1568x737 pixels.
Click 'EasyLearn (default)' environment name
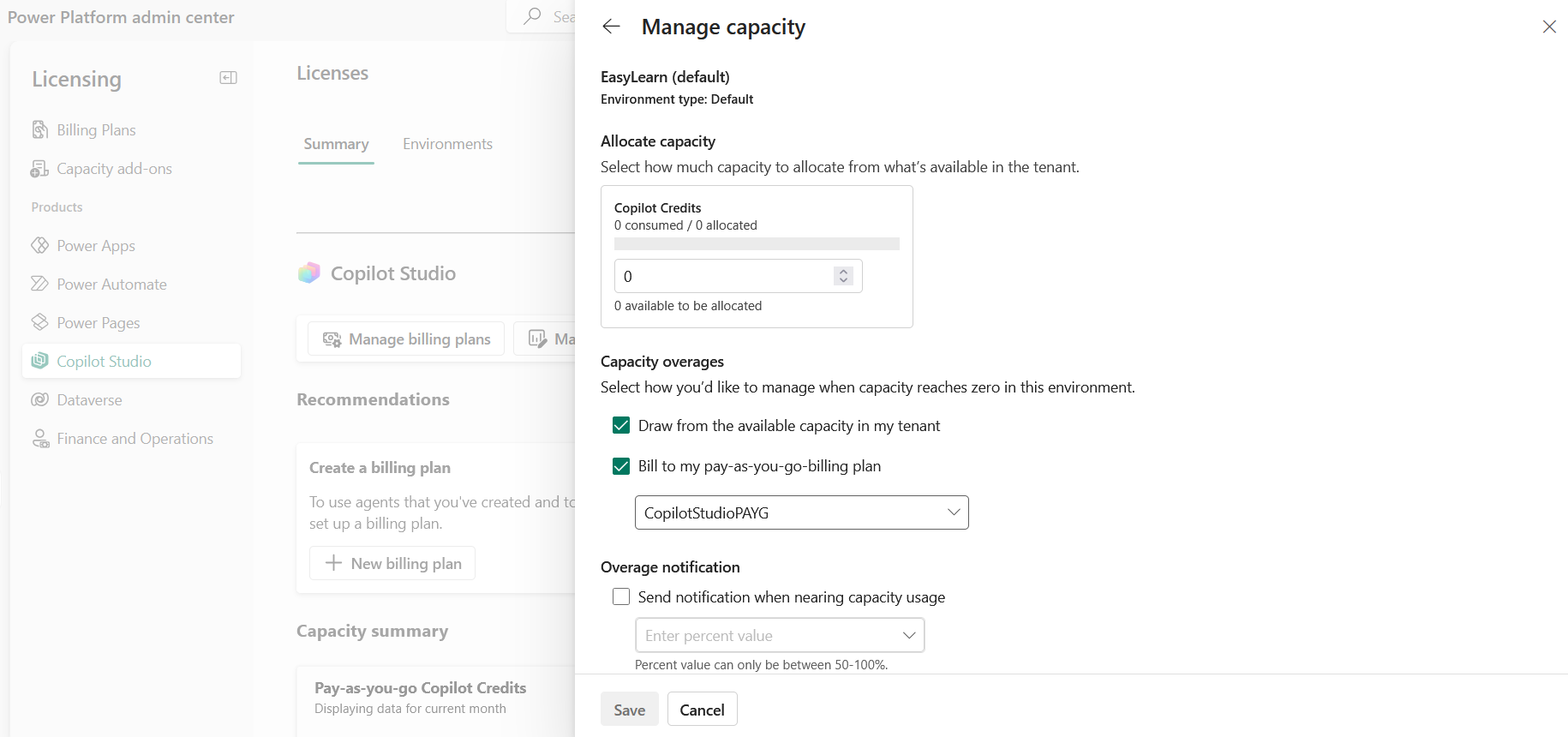665,77
